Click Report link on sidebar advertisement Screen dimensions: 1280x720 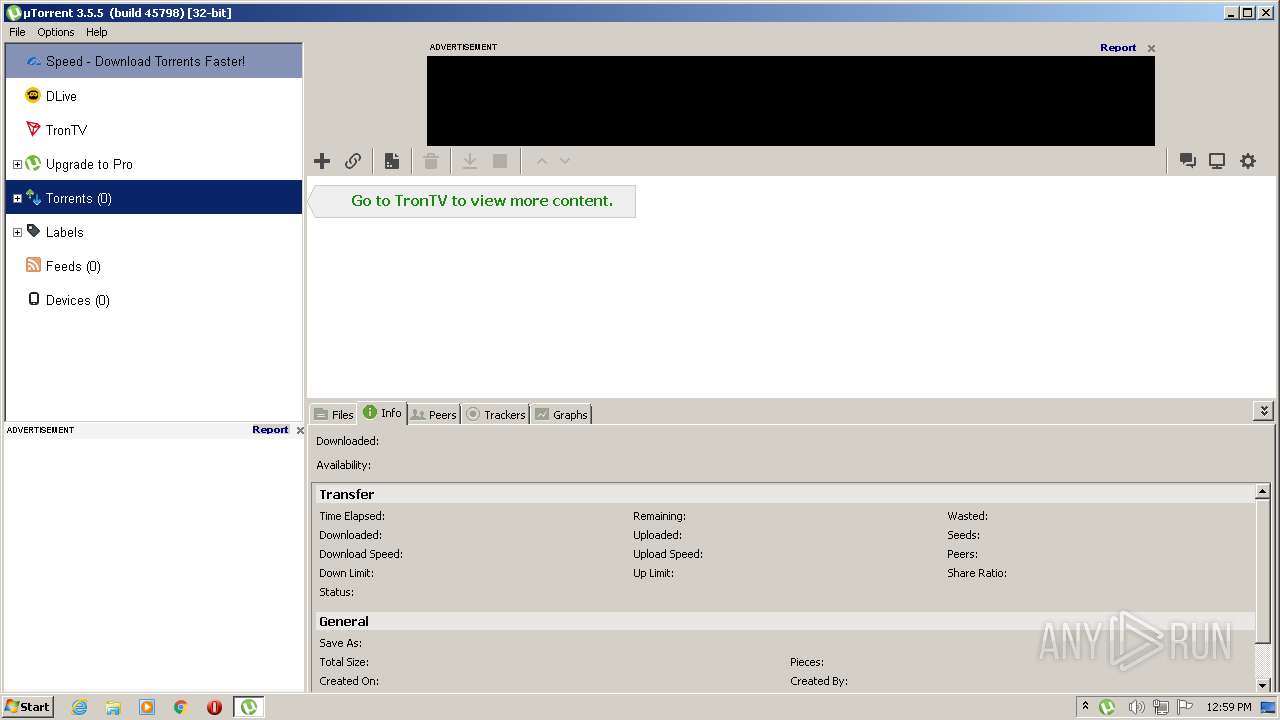(270, 429)
